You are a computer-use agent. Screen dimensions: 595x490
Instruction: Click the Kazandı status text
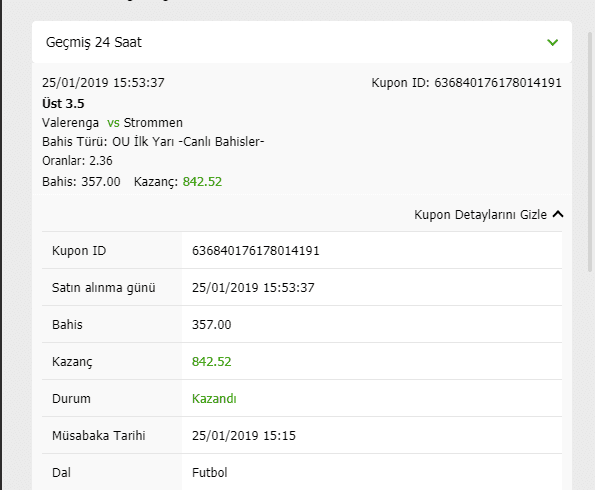pyautogui.click(x=214, y=399)
